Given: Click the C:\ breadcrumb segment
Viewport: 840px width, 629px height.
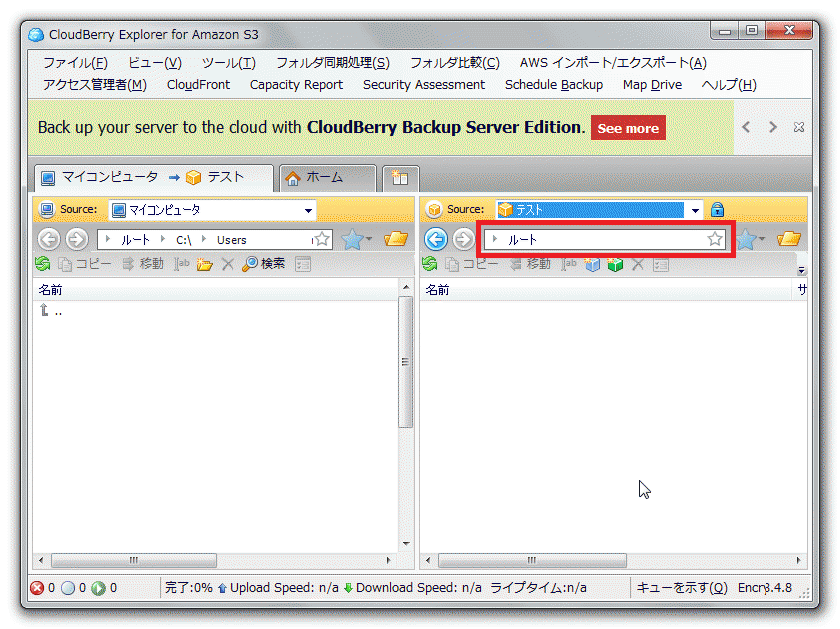Looking at the screenshot, I should tap(184, 240).
